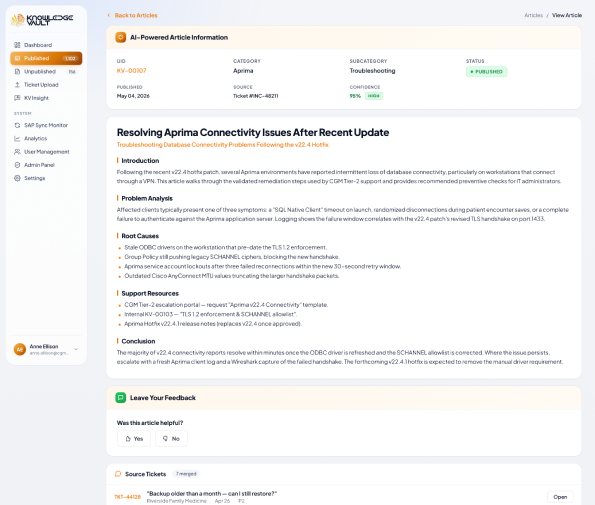Open User Management

click(x=46, y=152)
